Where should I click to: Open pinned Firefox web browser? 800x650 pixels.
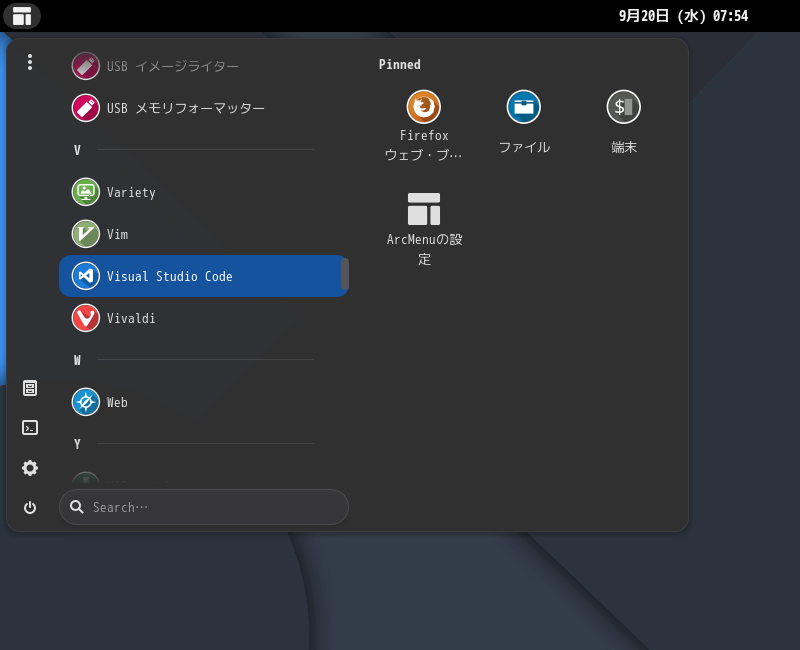coord(423,126)
